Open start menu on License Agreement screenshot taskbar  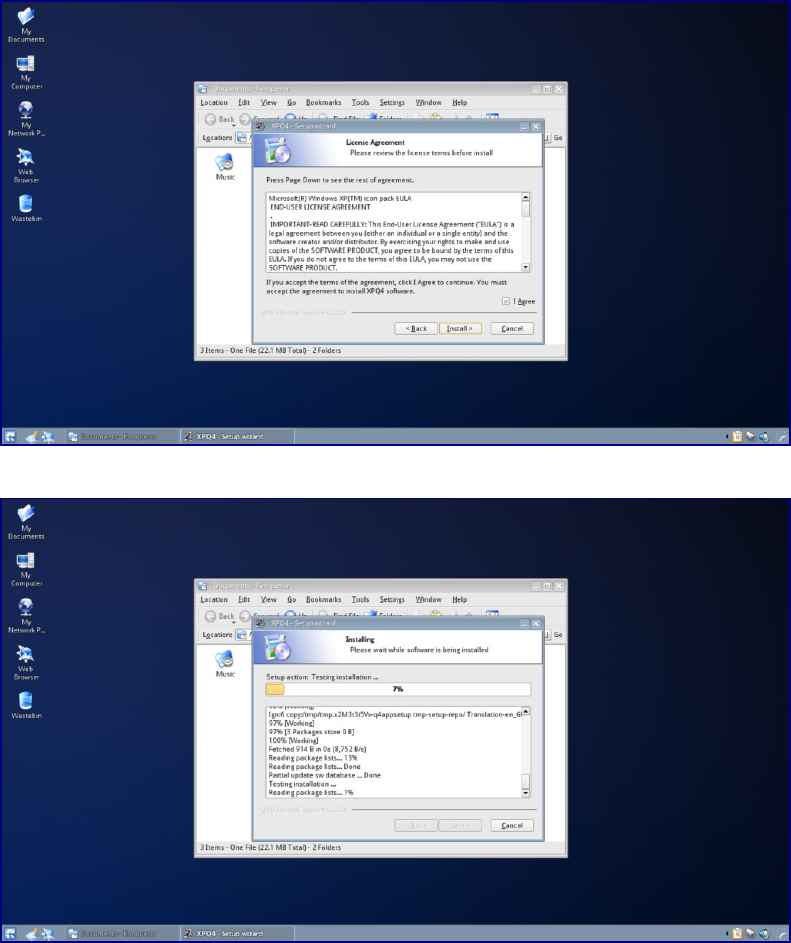pyautogui.click(x=10, y=437)
